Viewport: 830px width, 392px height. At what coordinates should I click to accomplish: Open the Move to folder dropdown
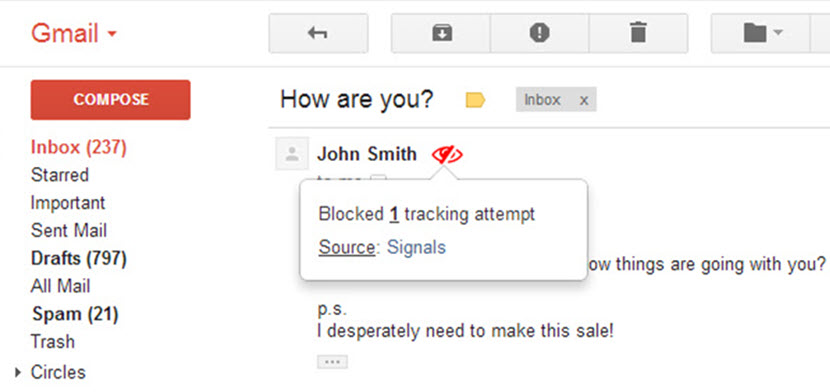(761, 33)
